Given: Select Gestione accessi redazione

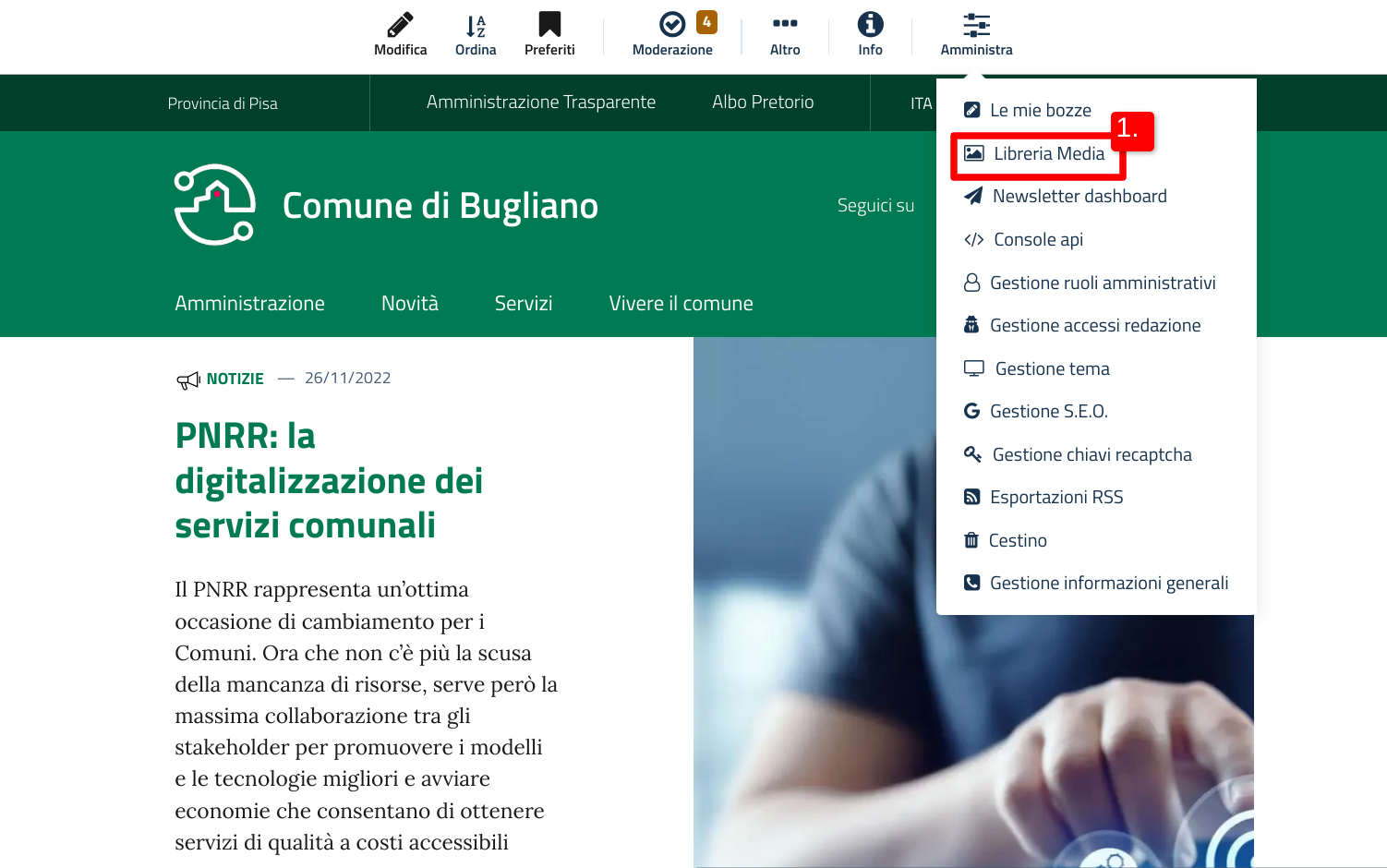Looking at the screenshot, I should tap(1095, 325).
